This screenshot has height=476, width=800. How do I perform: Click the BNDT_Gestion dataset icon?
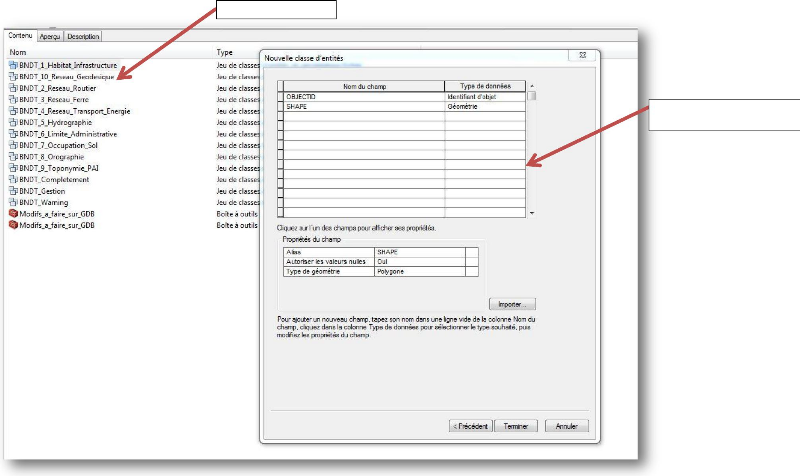click(13, 191)
